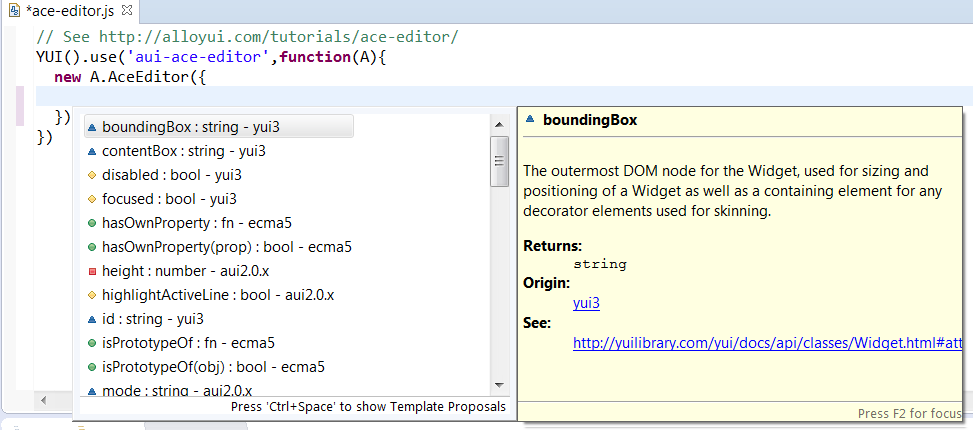This screenshot has height=430, width=973.
Task: Click the 'Press Ctrl+Space to show Template Proposals' text
Action: 369,407
